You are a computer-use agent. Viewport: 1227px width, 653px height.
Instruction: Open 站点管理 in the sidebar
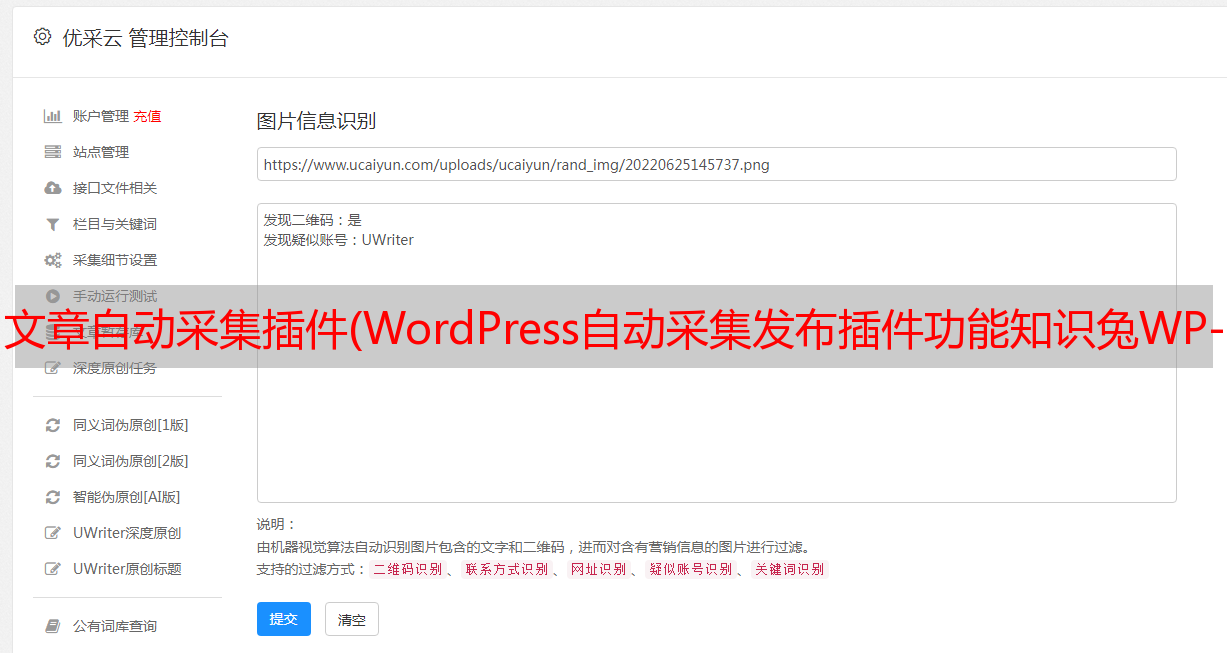coord(101,152)
